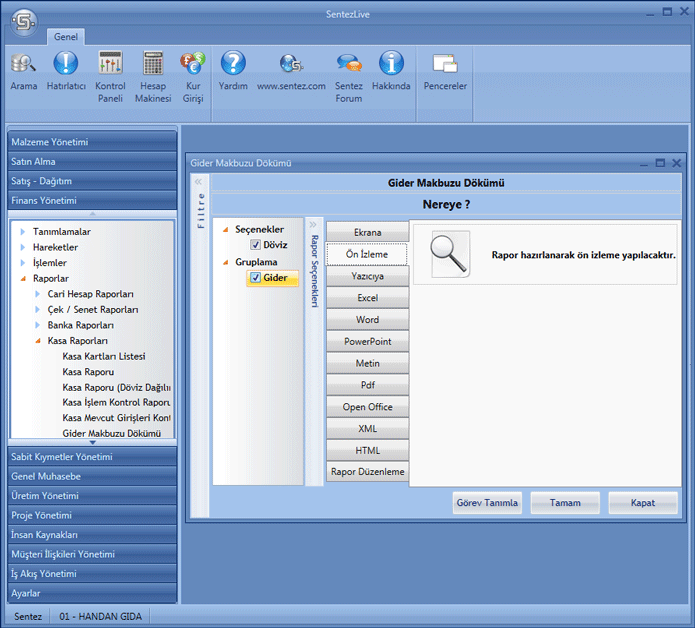Image resolution: width=695 pixels, height=628 pixels.
Task: Open the Malzeme Yönetimi module
Action: point(92,142)
